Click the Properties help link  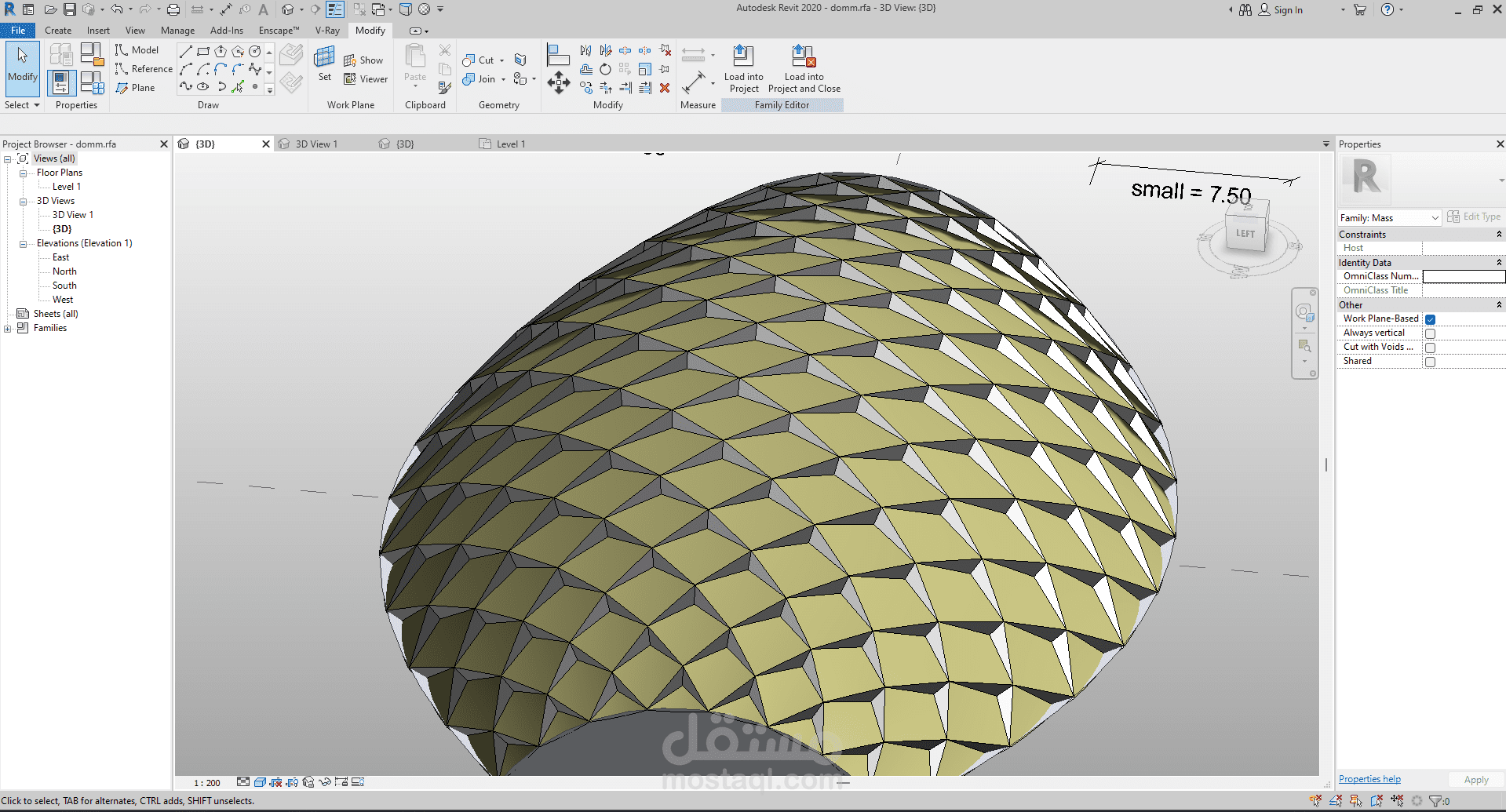[x=1369, y=779]
